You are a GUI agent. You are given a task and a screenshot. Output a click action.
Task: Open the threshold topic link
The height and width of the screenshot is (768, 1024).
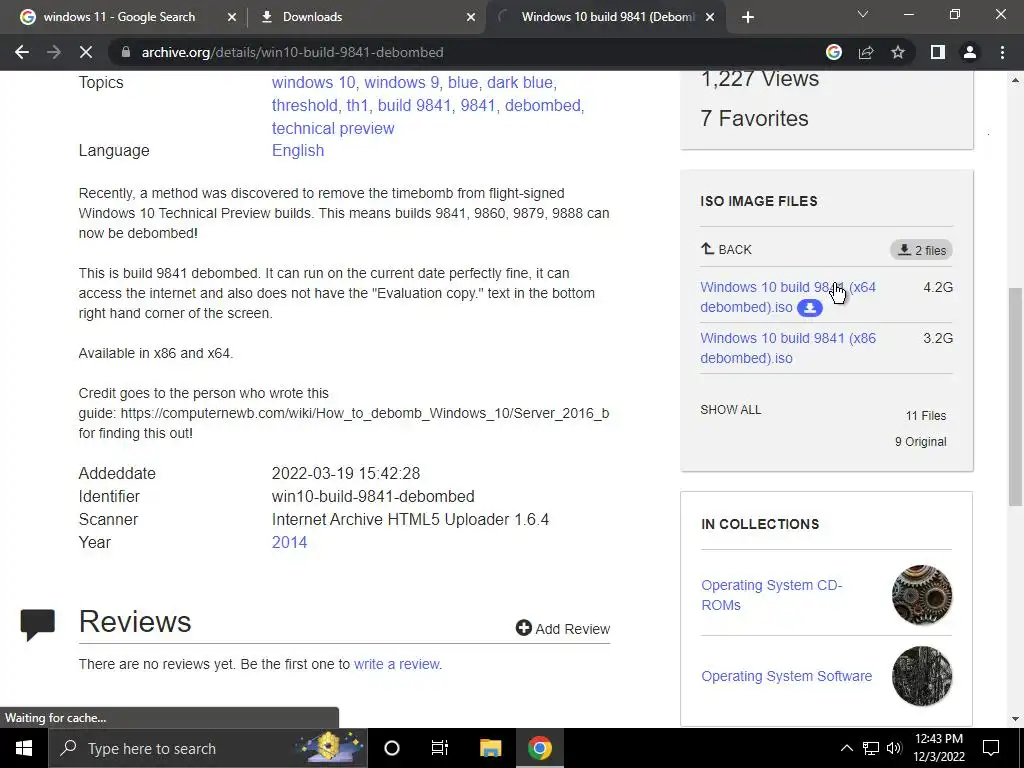pos(304,105)
